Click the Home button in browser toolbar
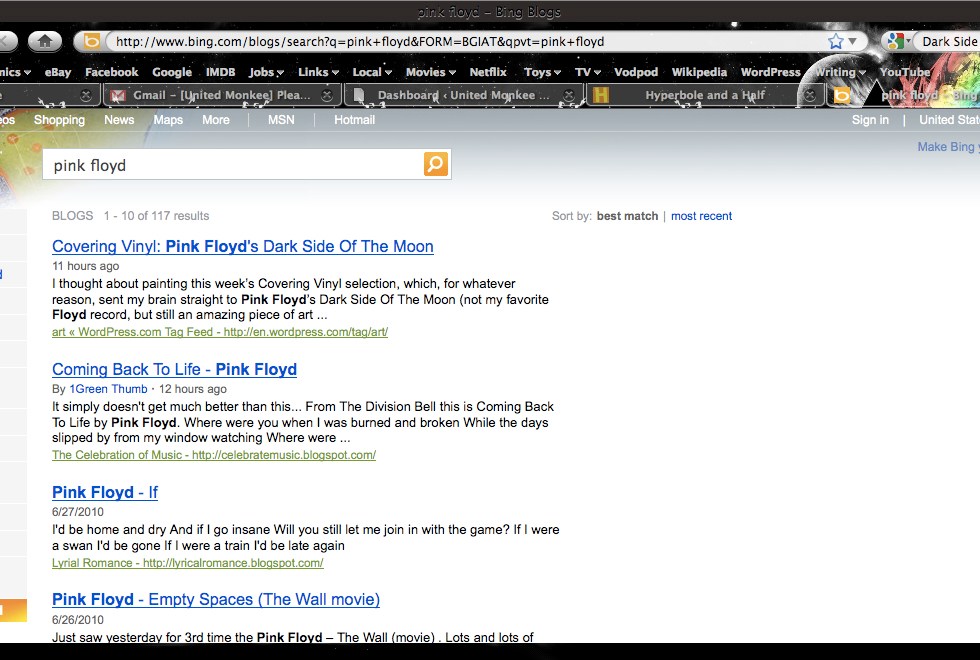This screenshot has height=660, width=980. (x=44, y=41)
